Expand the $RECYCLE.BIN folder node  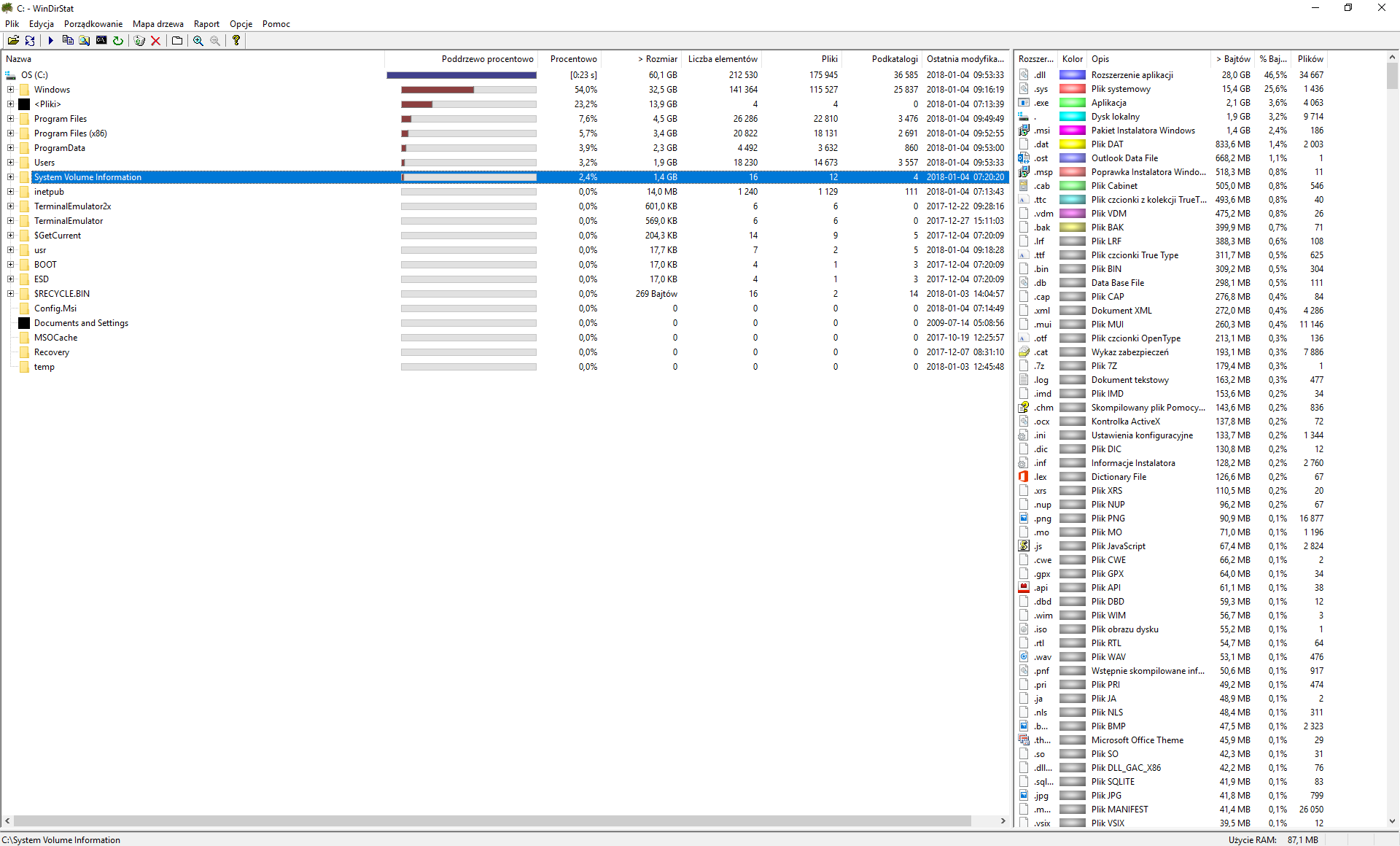[x=11, y=294]
